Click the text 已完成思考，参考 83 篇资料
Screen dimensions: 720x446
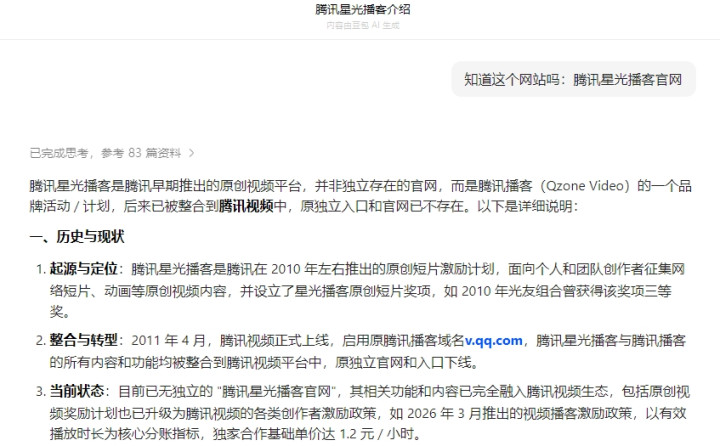pos(105,153)
